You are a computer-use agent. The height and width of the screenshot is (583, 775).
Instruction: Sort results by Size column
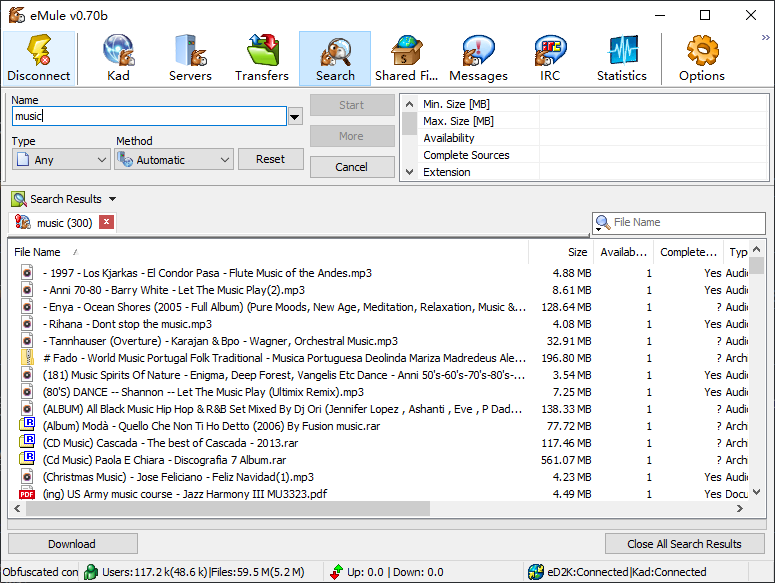pyautogui.click(x=577, y=252)
